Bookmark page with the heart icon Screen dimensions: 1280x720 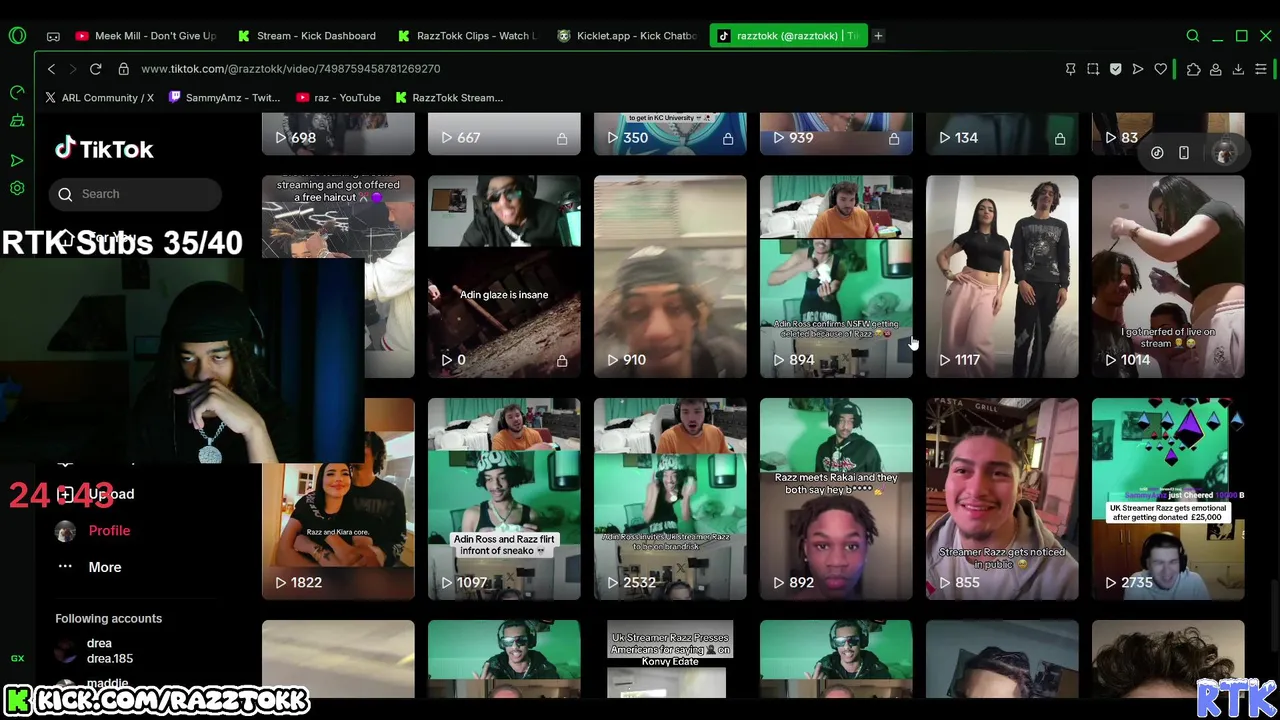1160,69
